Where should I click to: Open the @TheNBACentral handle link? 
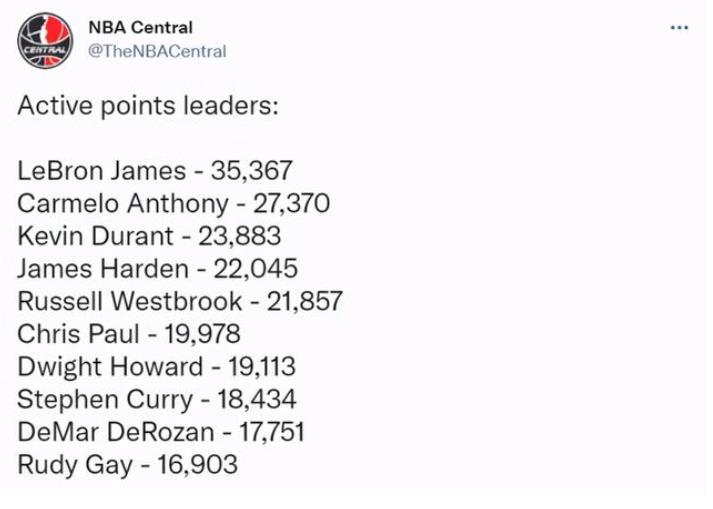click(x=157, y=51)
